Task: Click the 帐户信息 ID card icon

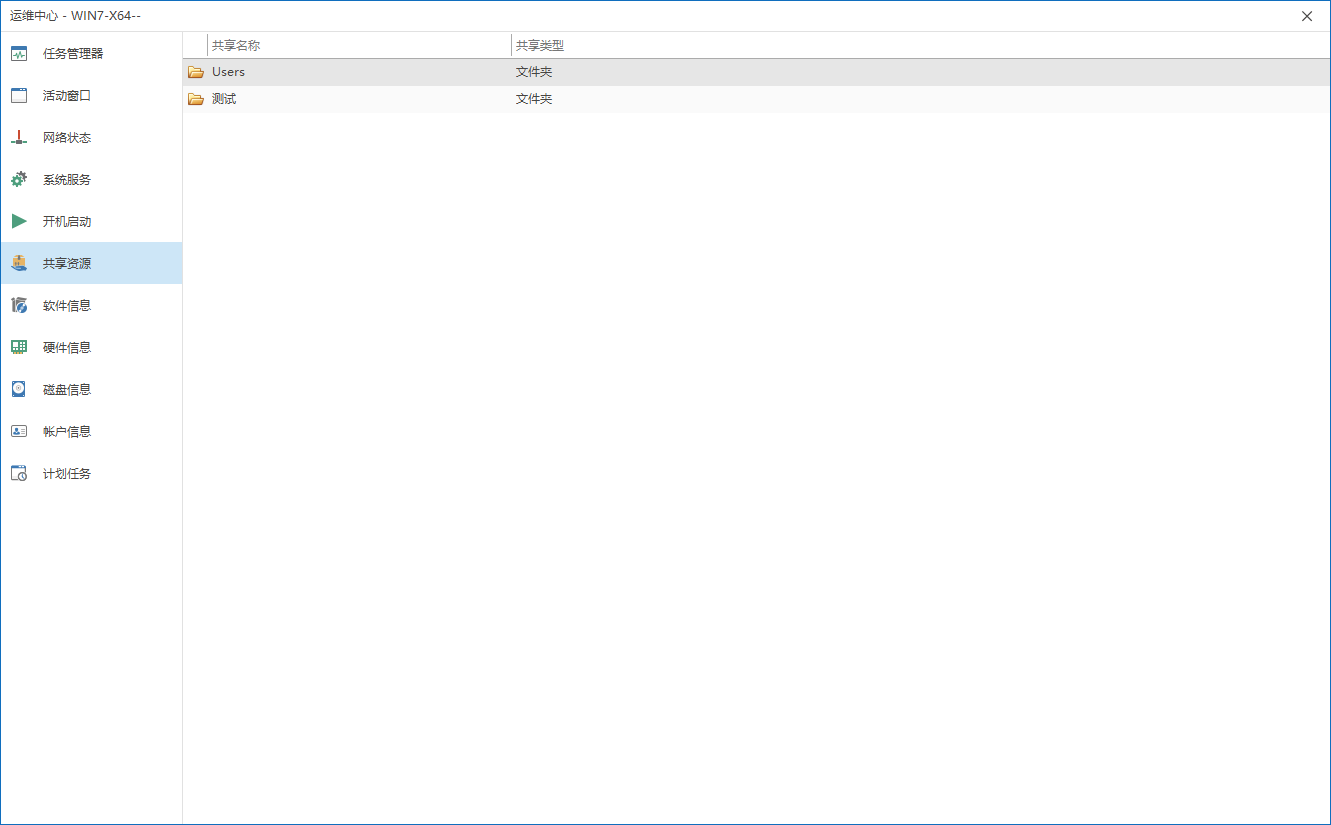Action: click(19, 431)
